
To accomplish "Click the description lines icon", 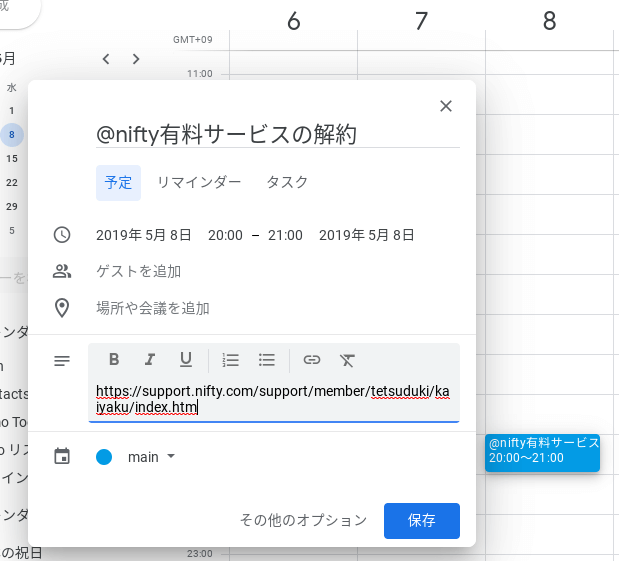I will [62, 360].
